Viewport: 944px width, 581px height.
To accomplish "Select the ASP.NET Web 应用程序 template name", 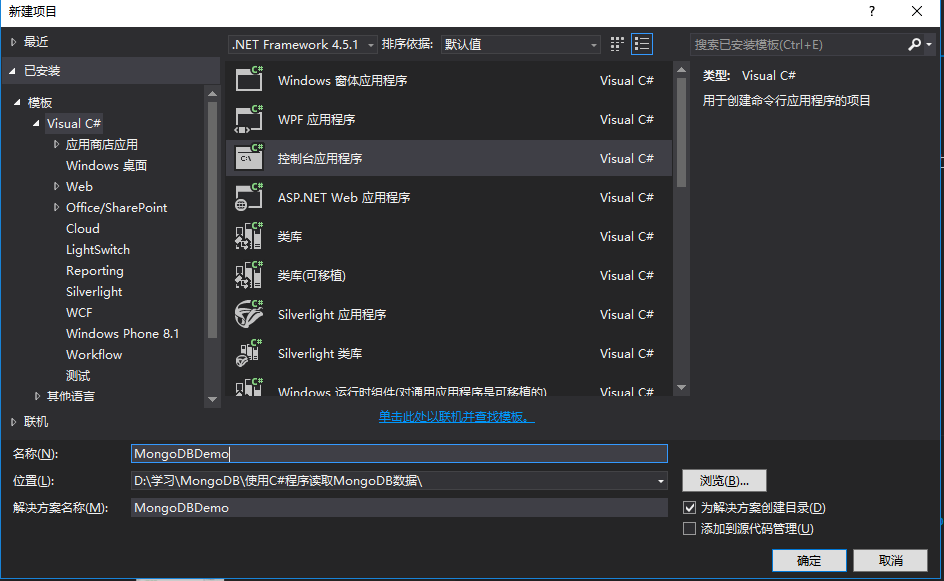I will coord(344,197).
